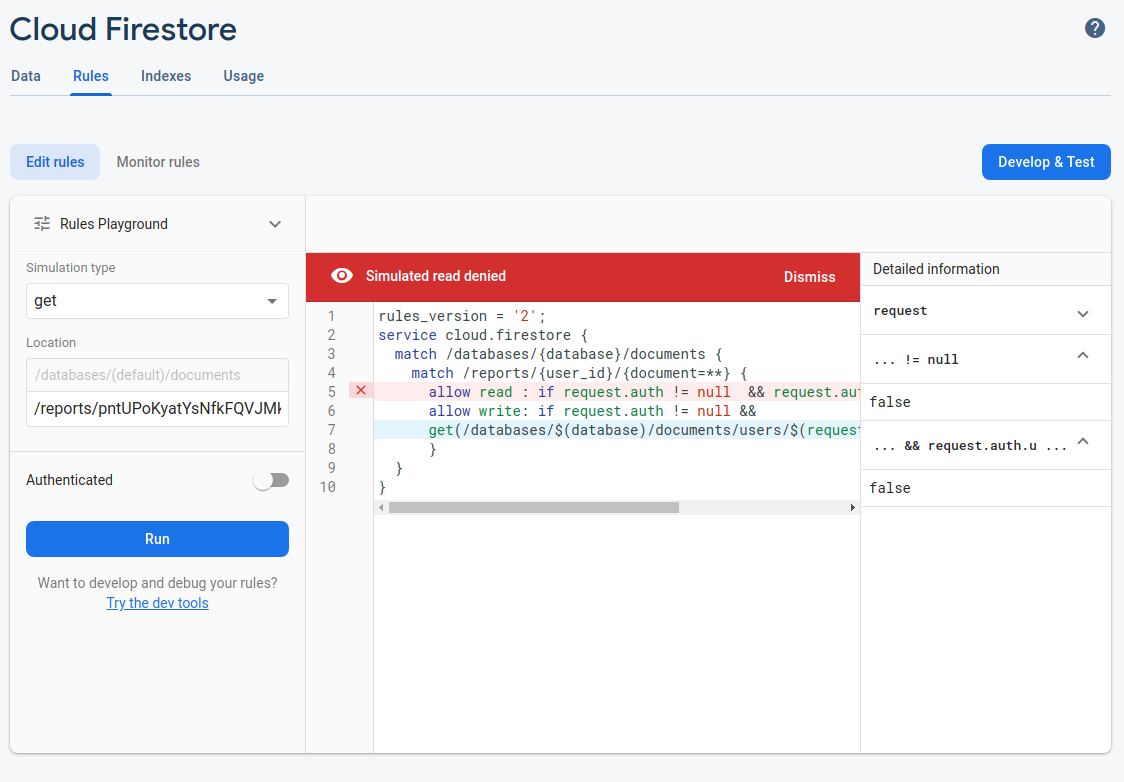
Task: Click the Develop & Test button
Action: pyautogui.click(x=1046, y=161)
